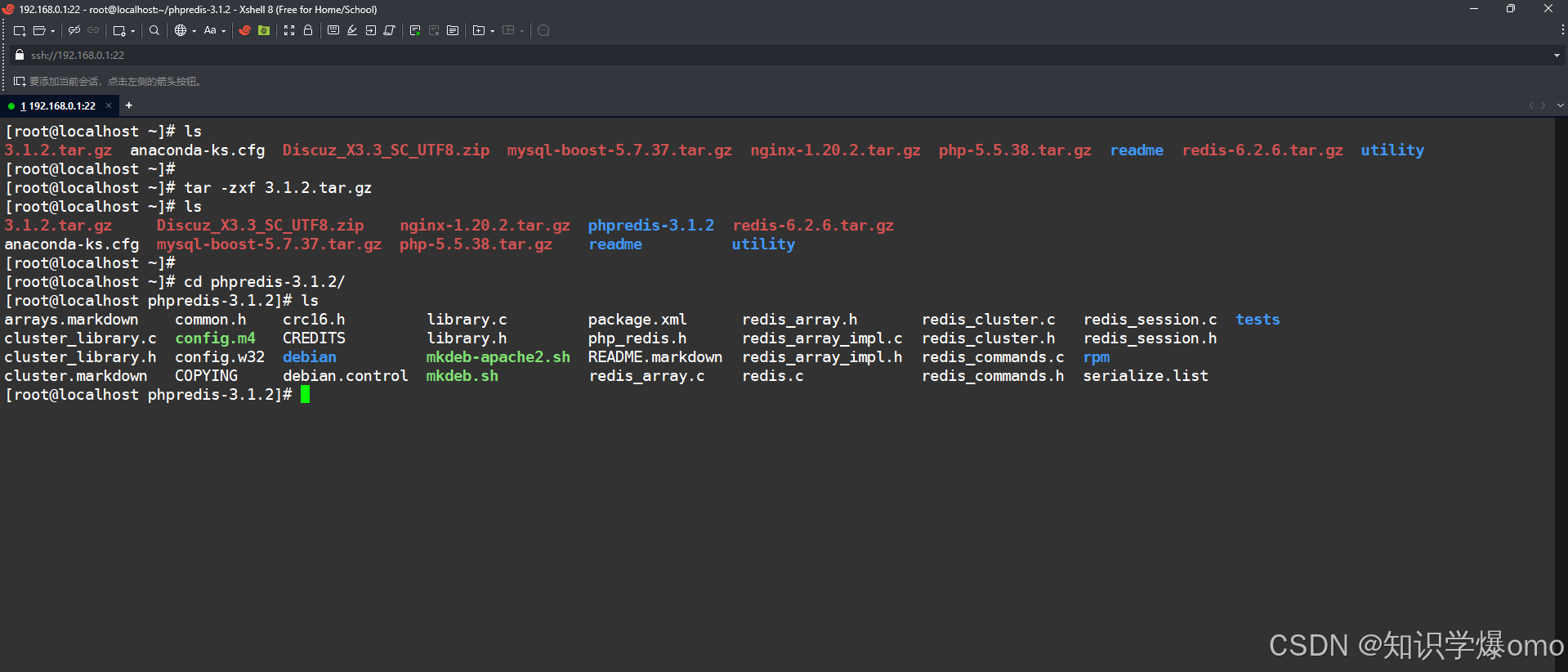Viewport: 1568px width, 672px height.
Task: Click the globe encoding icon
Action: pos(181,30)
